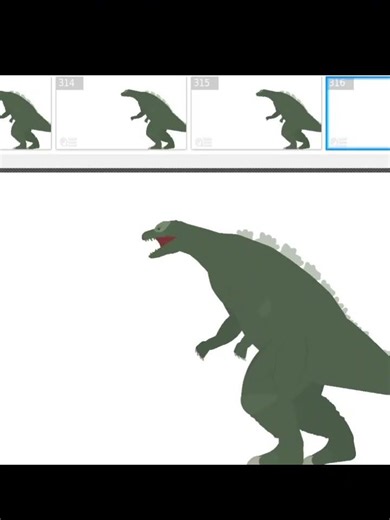Image resolution: width=390 pixels, height=520 pixels.
Task: Click the frame number label 316
Action: coord(340,83)
